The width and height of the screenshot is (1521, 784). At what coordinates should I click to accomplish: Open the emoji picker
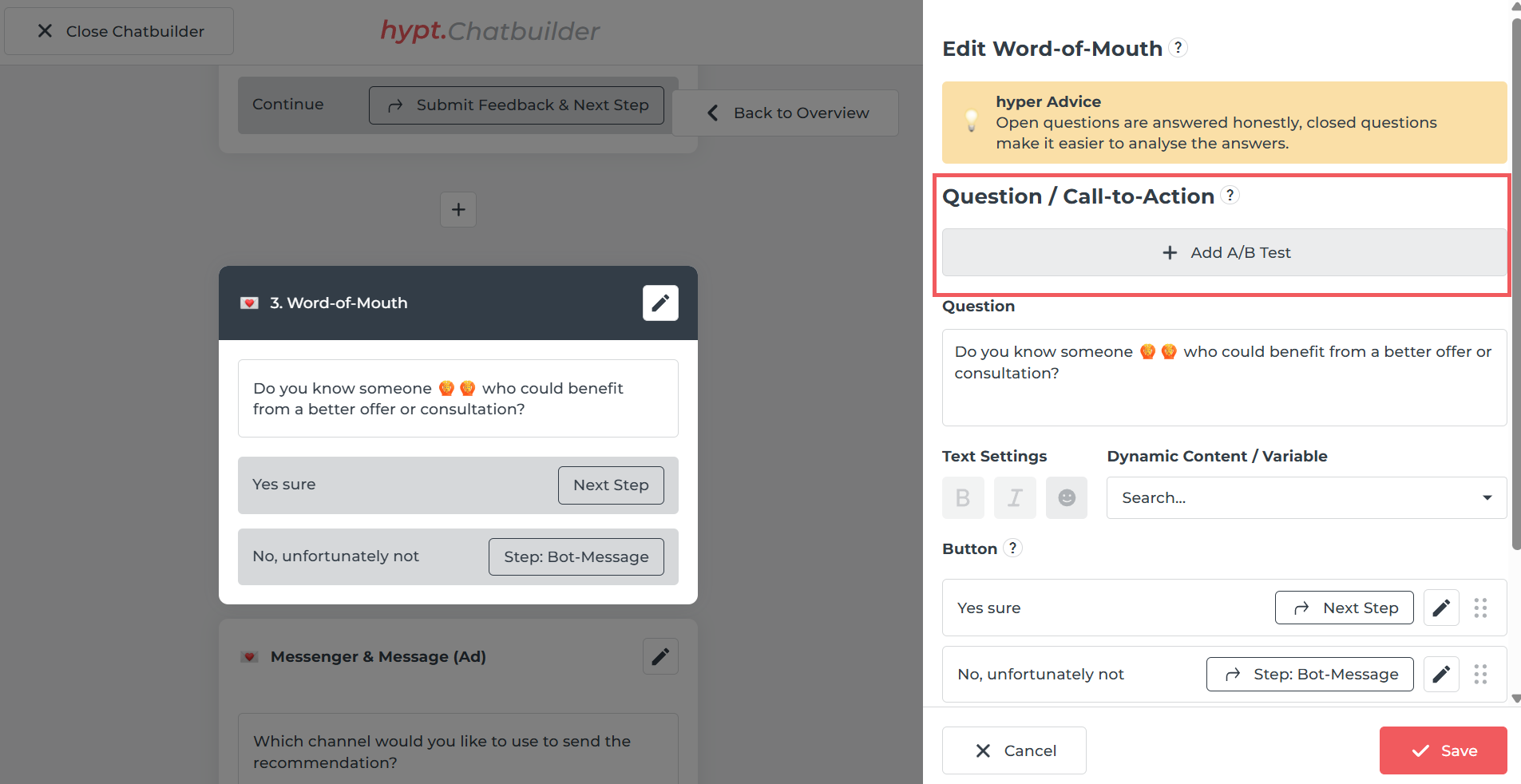[x=1067, y=497]
